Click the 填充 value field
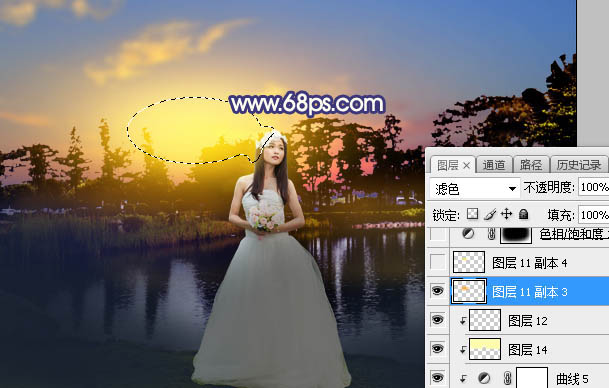The image size is (609, 388). (593, 215)
